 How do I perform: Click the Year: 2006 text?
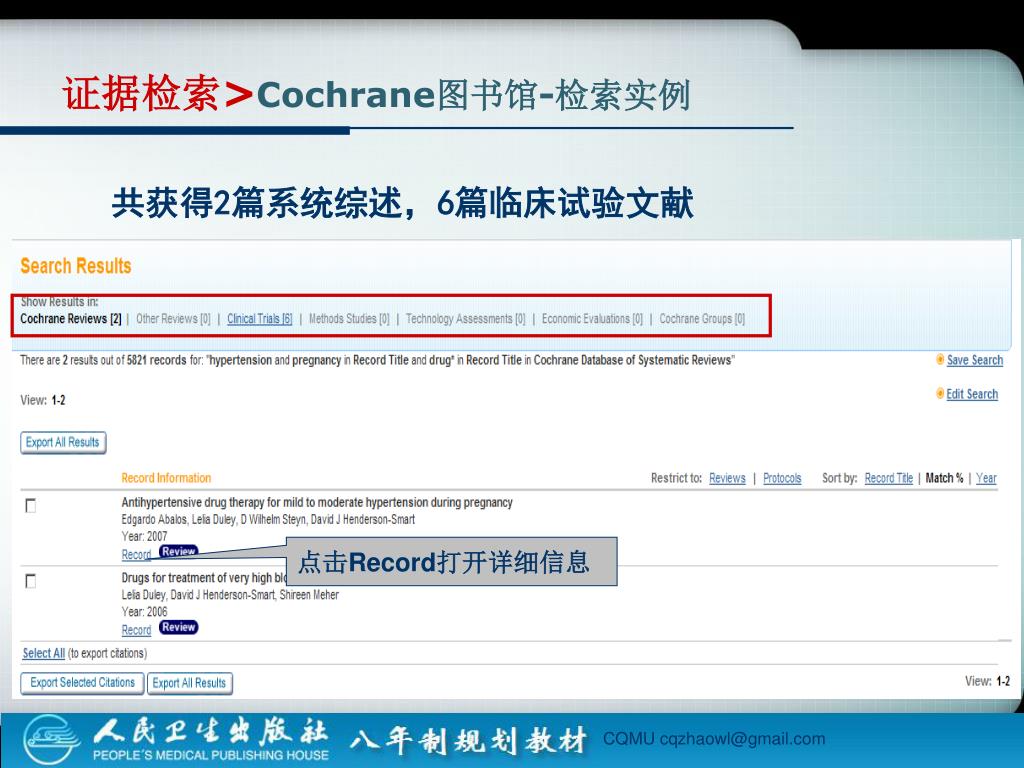tap(144, 612)
